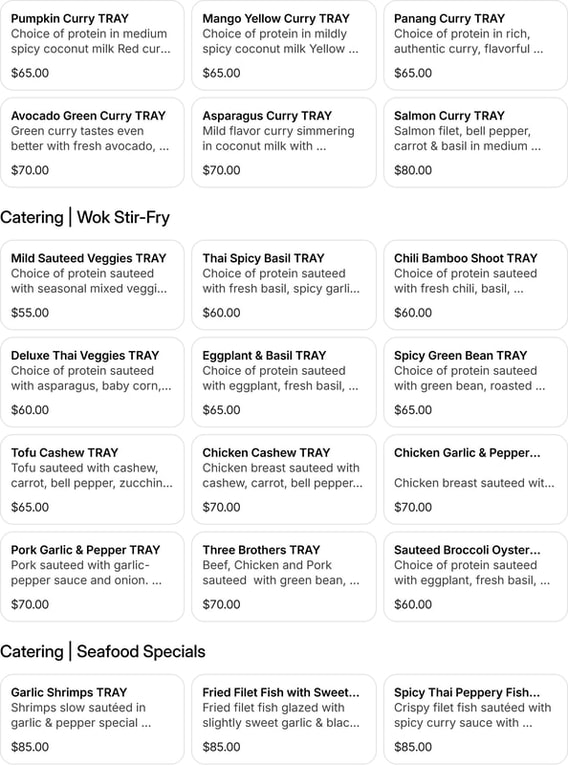
Task: Select the Tofu Cashew TRAY item
Action: (92, 479)
